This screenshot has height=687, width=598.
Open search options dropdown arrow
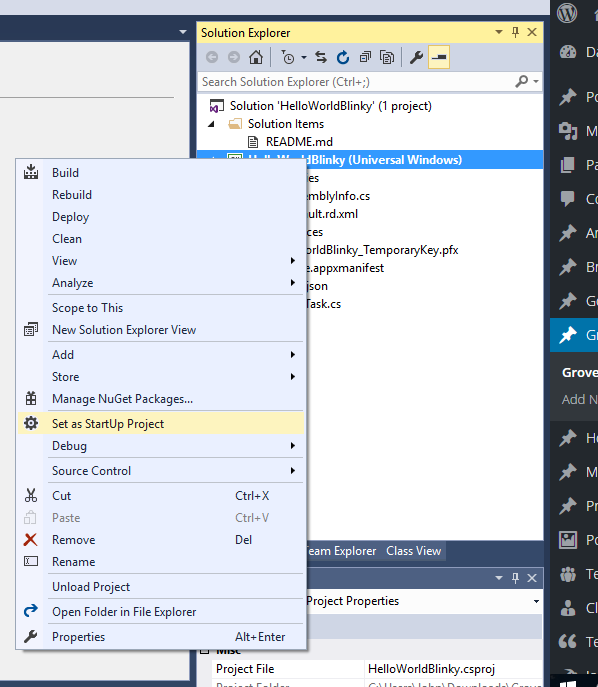[x=536, y=81]
